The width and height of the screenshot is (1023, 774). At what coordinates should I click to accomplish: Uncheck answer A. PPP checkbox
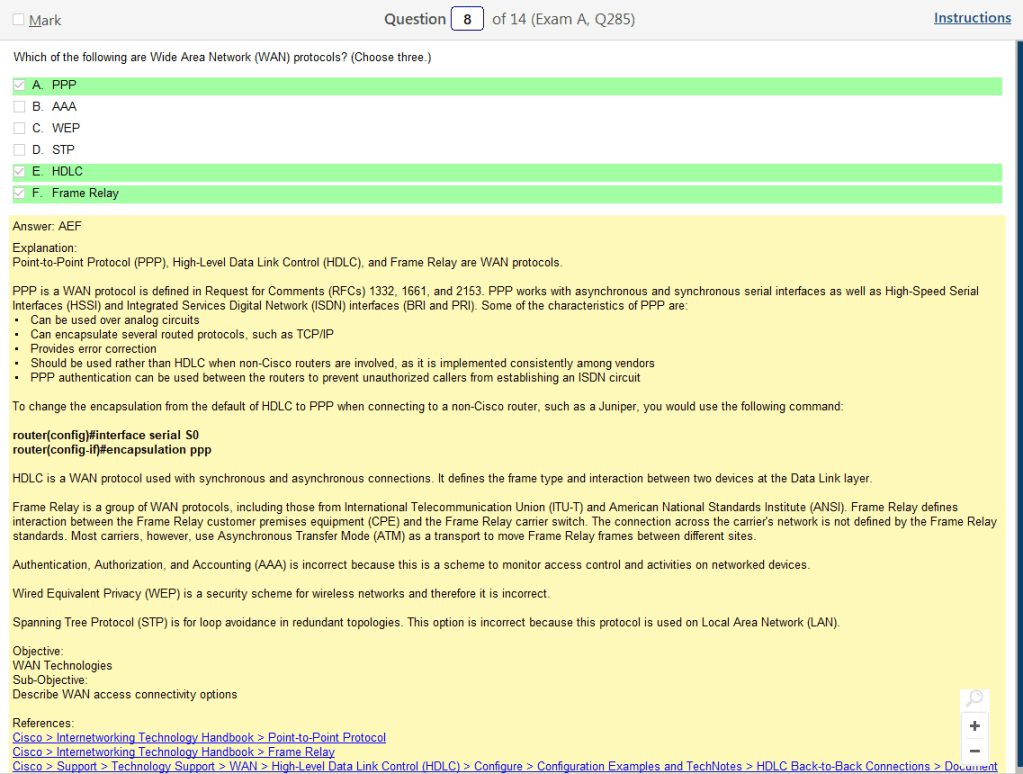point(19,86)
